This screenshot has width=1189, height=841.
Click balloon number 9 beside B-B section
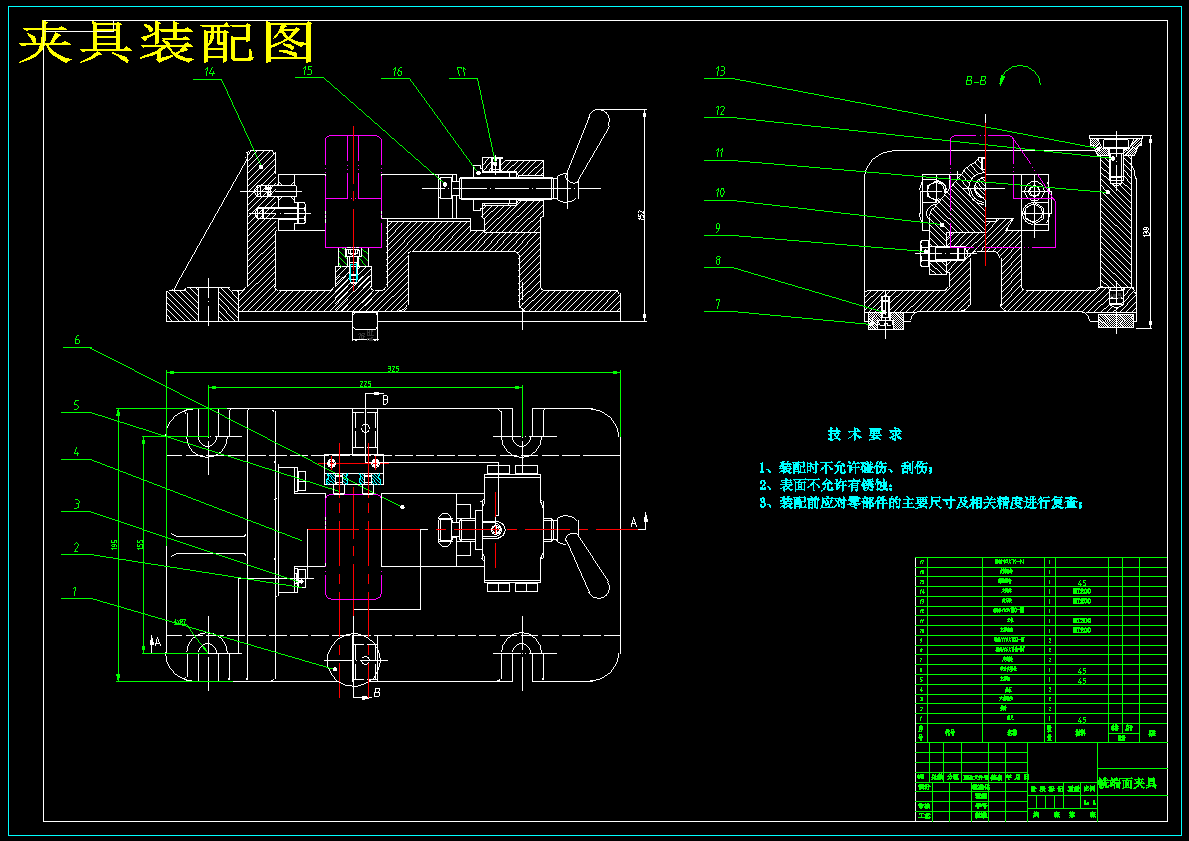[717, 228]
